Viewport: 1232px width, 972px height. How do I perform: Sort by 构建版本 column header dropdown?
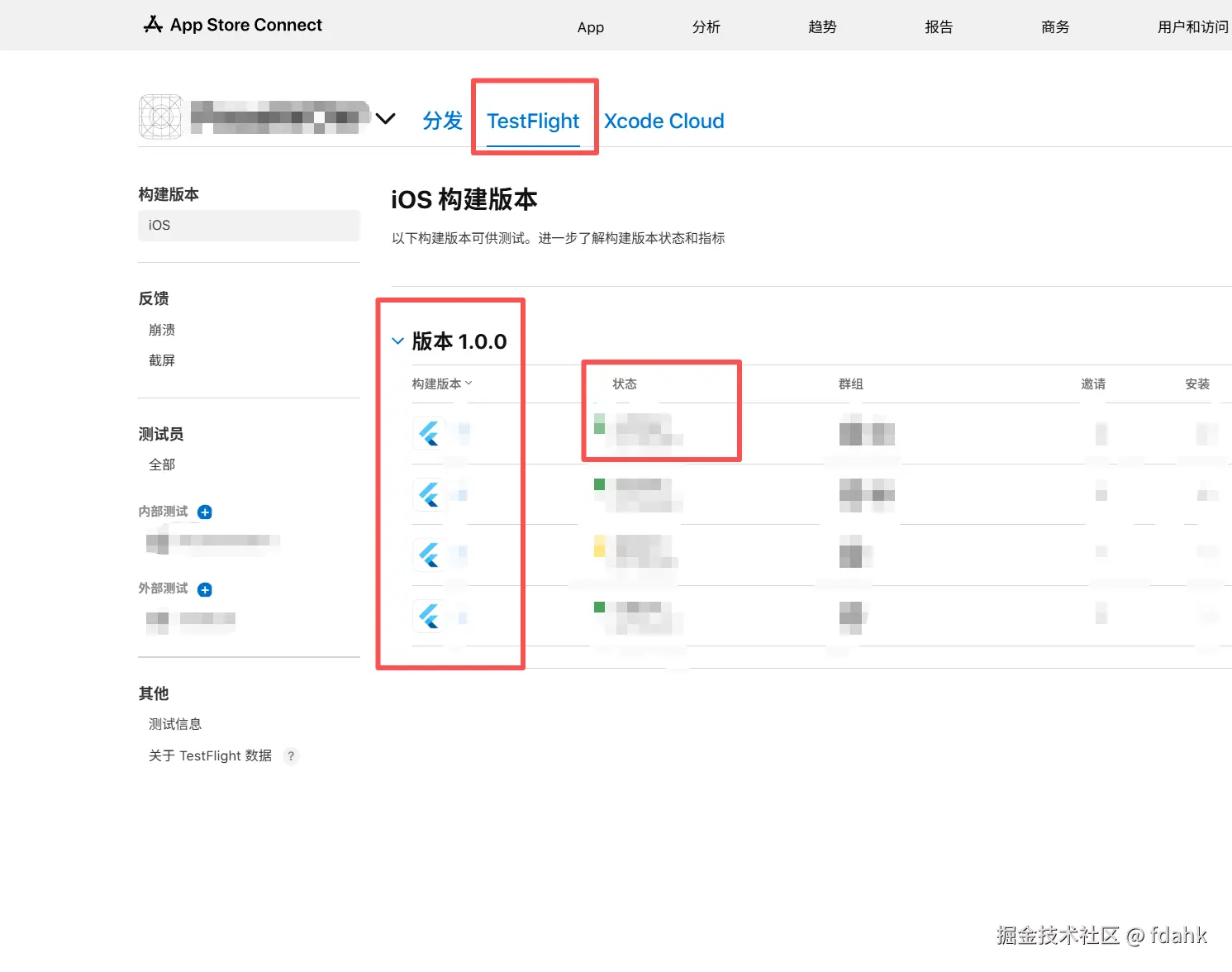click(x=442, y=384)
